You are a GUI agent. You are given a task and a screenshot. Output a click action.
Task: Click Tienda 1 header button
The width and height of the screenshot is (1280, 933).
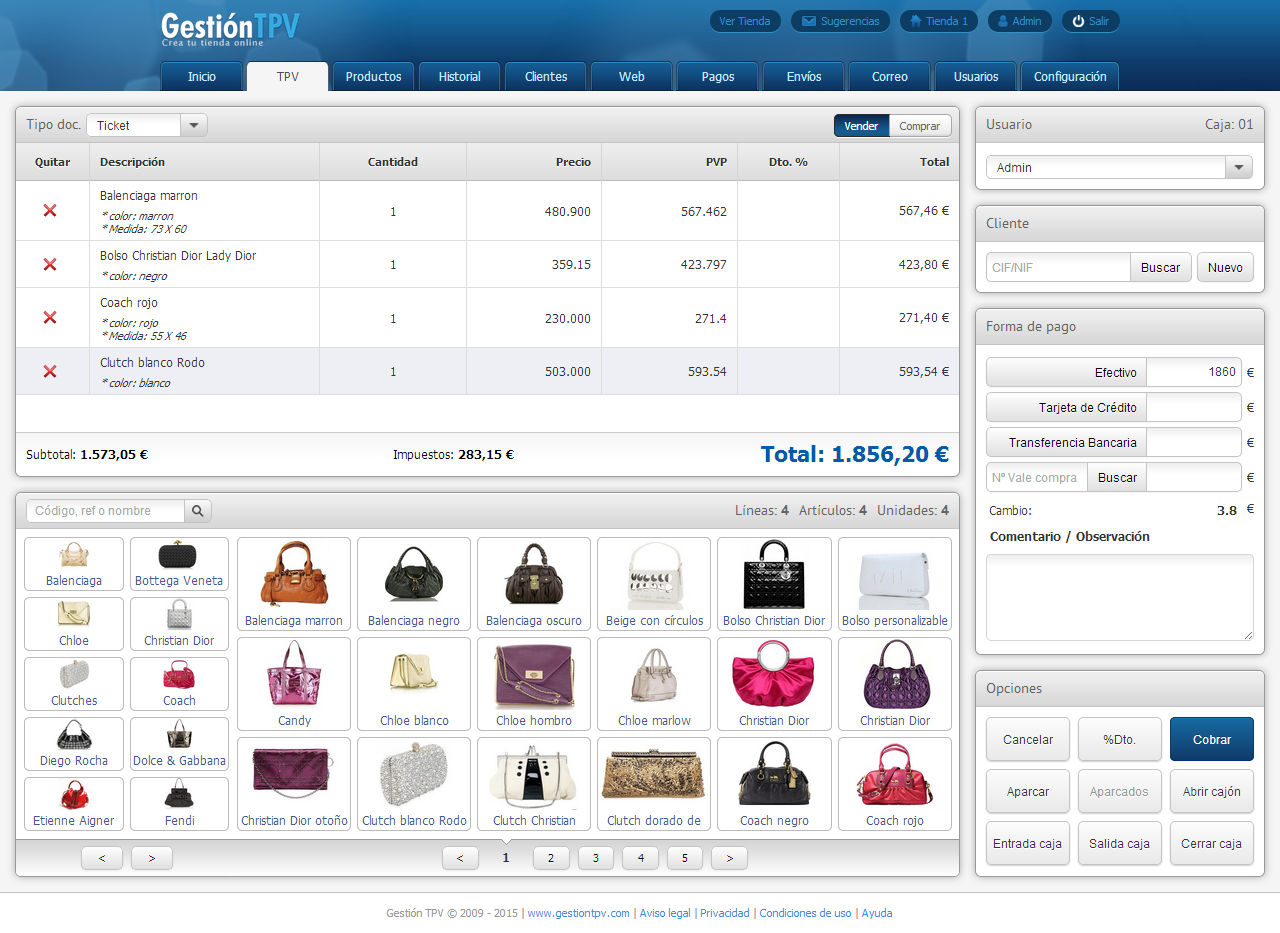click(x=939, y=21)
